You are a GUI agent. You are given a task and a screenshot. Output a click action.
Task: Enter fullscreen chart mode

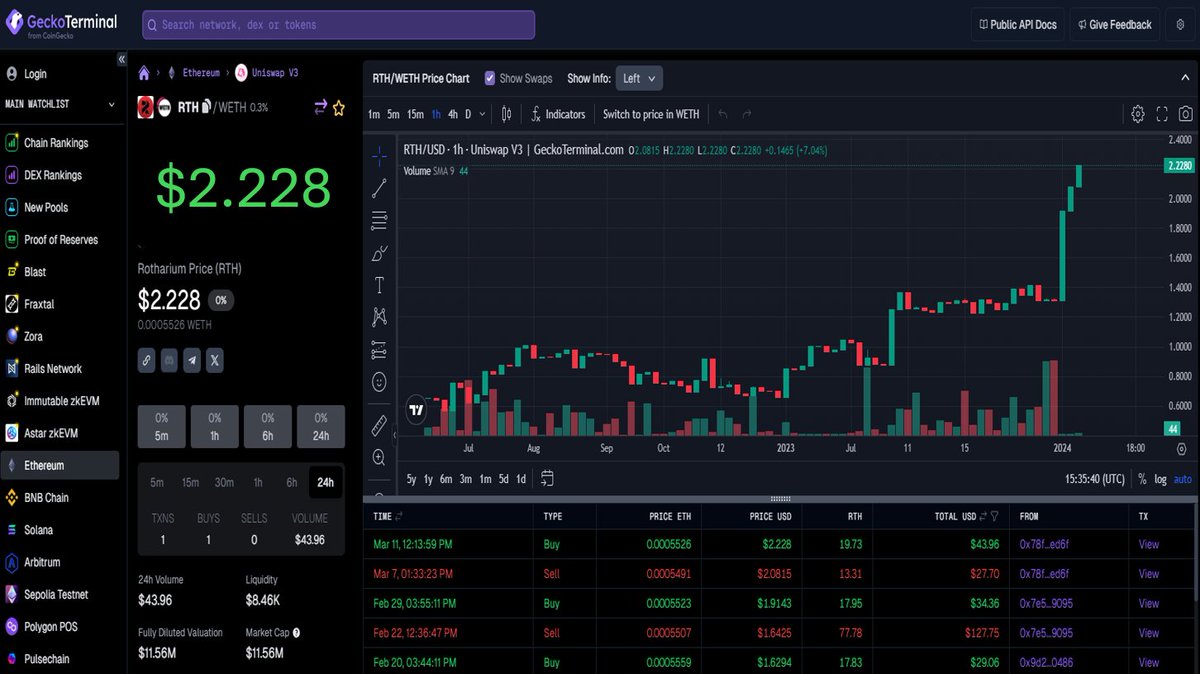1162,114
